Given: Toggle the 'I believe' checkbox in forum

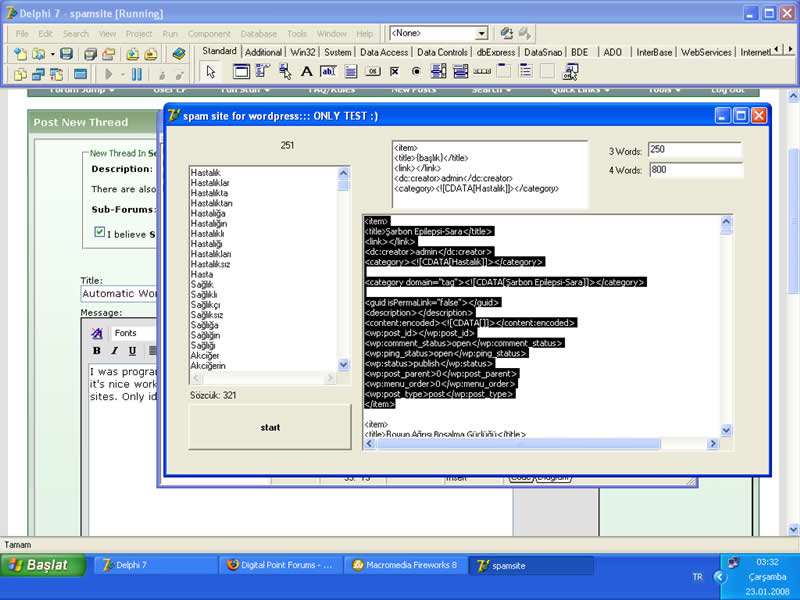Looking at the screenshot, I should (99, 232).
